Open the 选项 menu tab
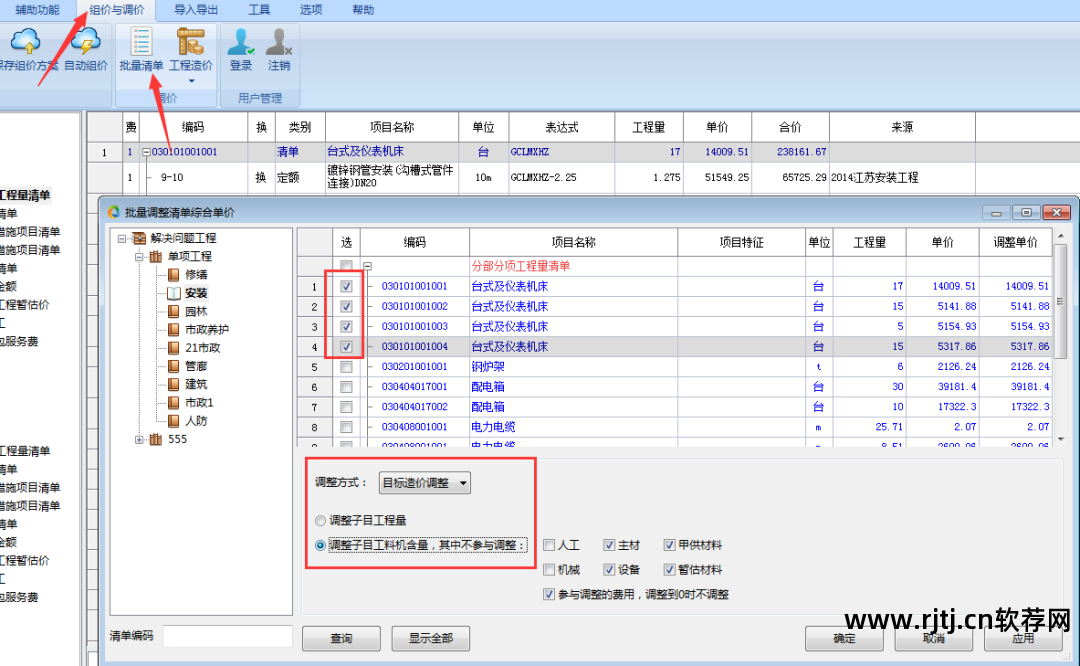Viewport: 1080px width, 666px height. click(311, 10)
